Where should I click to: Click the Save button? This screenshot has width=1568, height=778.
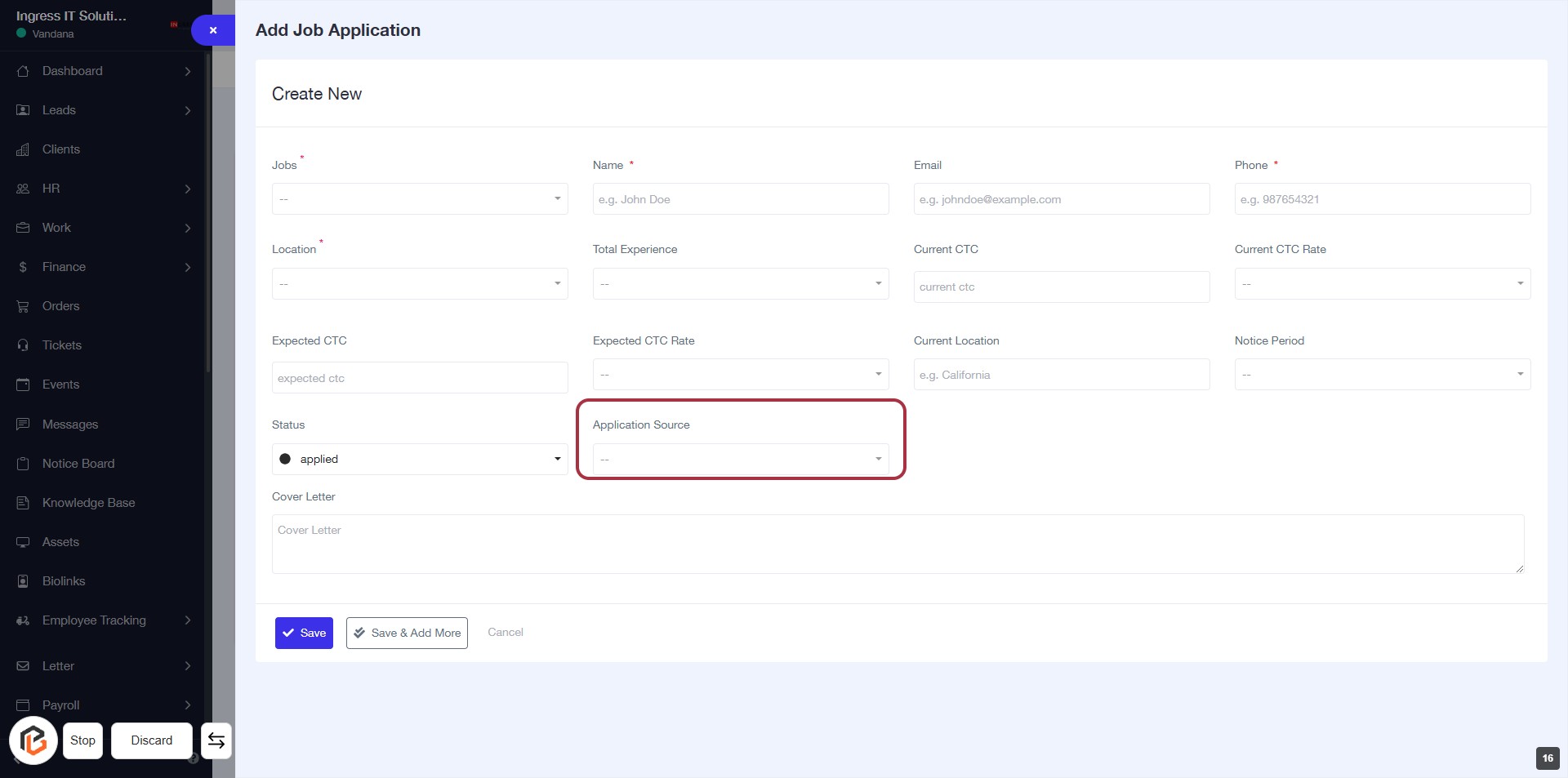tap(304, 633)
